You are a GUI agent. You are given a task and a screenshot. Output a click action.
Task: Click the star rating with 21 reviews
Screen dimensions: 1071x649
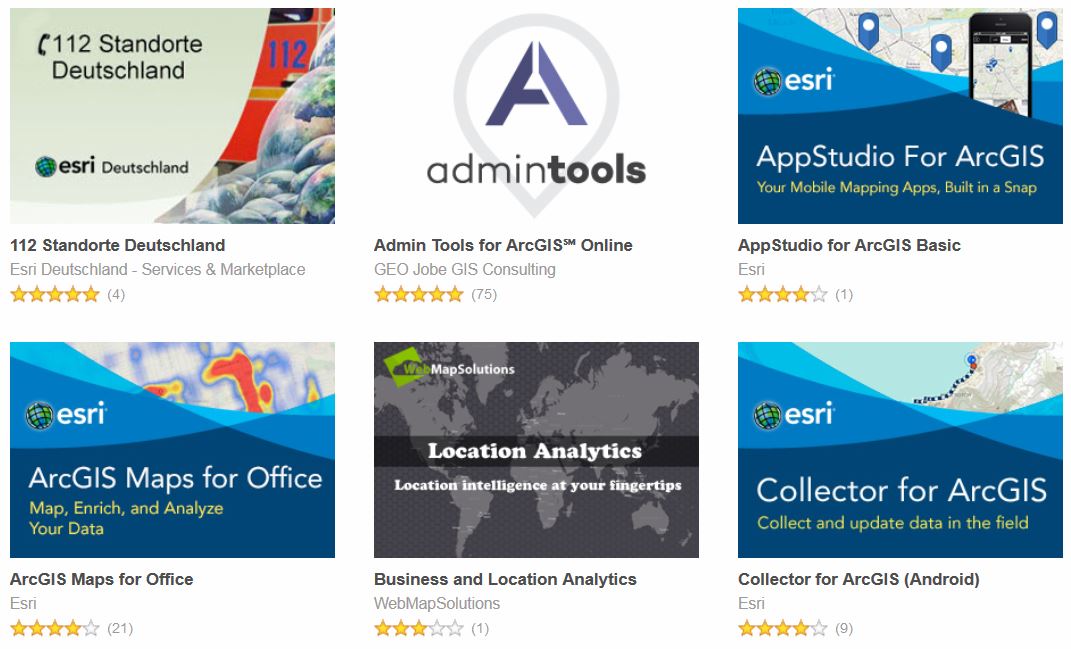tap(55, 629)
